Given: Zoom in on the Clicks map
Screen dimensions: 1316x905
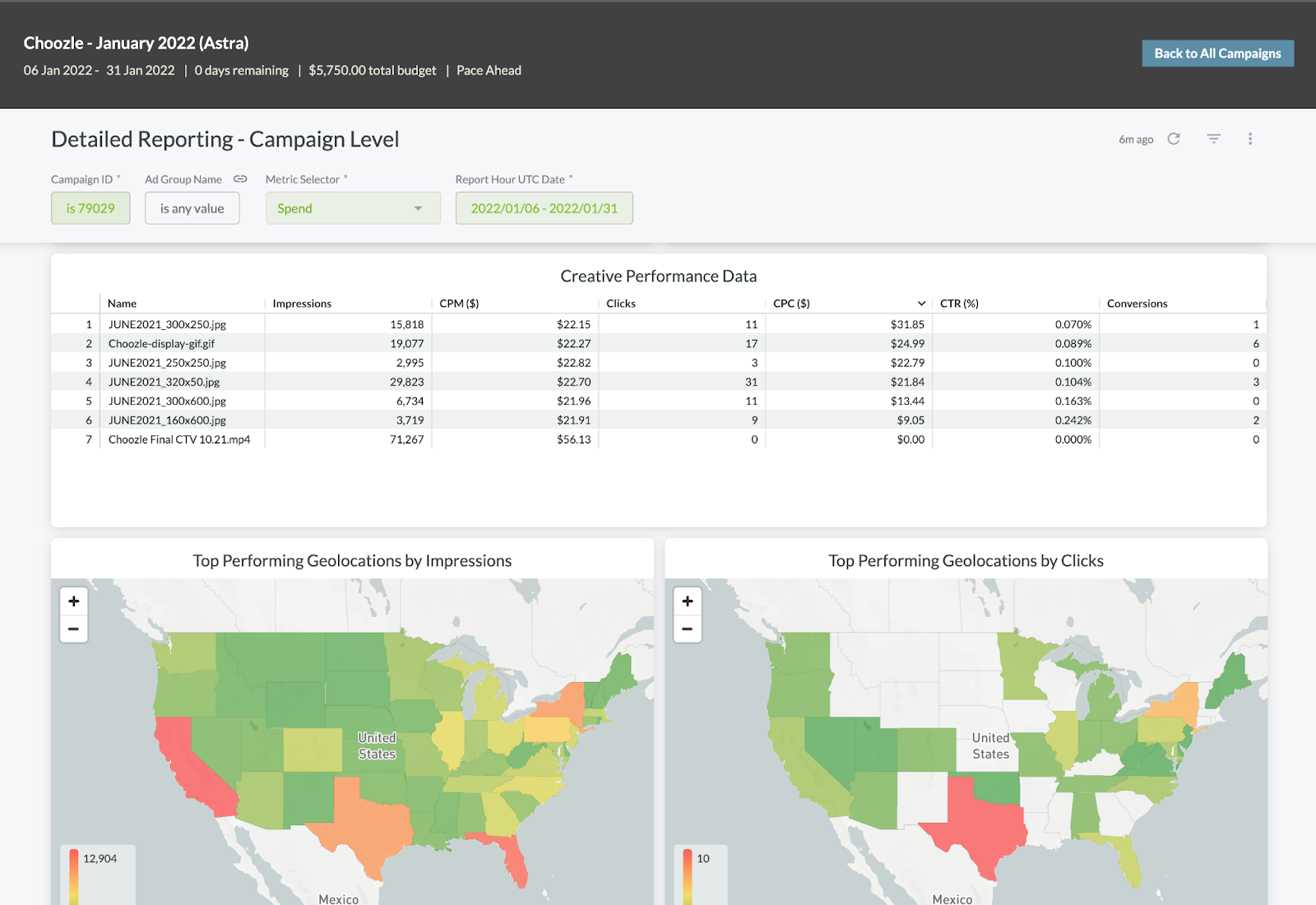Looking at the screenshot, I should click(x=688, y=601).
